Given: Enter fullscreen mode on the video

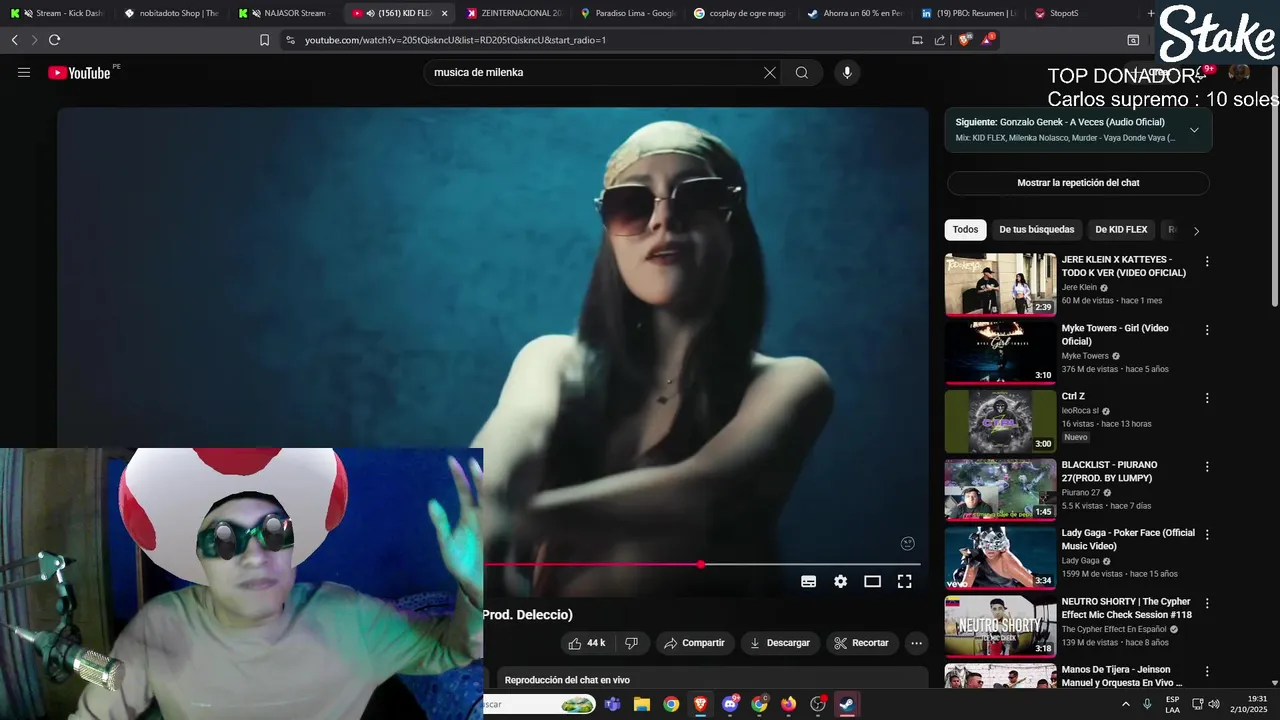Looking at the screenshot, I should (x=904, y=581).
